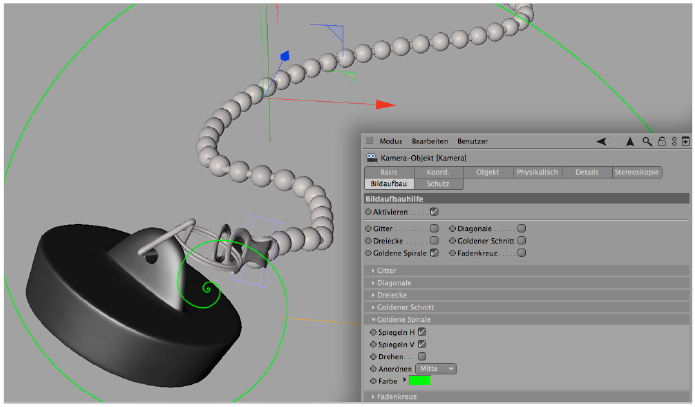
Task: Click the back arrow in the attribute manager
Action: point(601,142)
